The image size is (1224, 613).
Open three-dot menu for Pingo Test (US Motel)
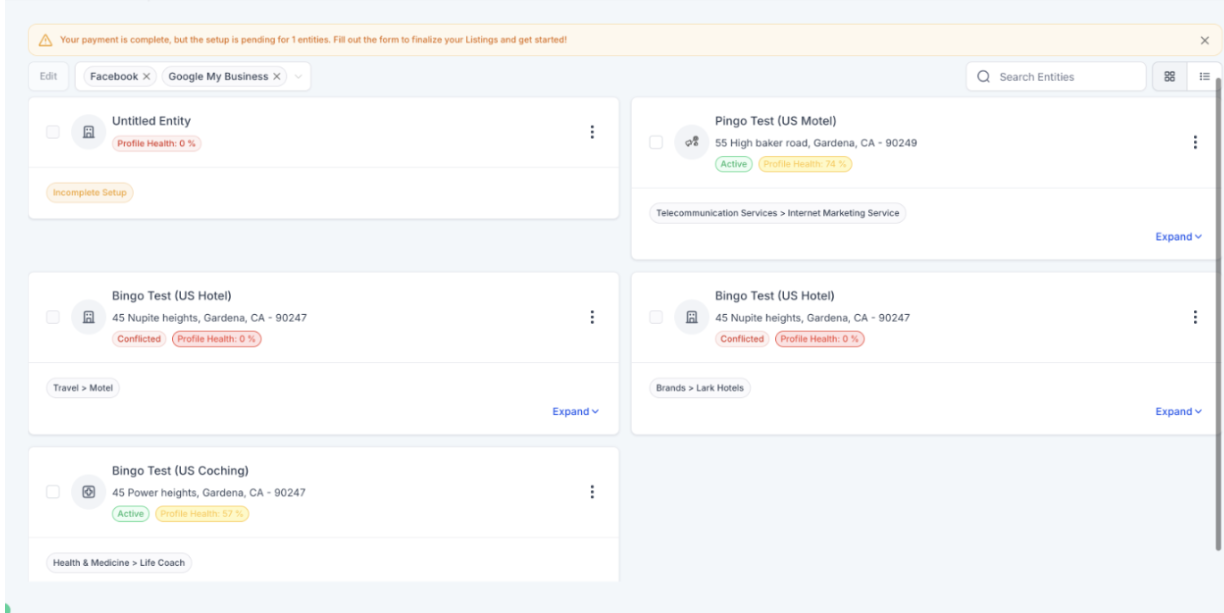(1195, 142)
